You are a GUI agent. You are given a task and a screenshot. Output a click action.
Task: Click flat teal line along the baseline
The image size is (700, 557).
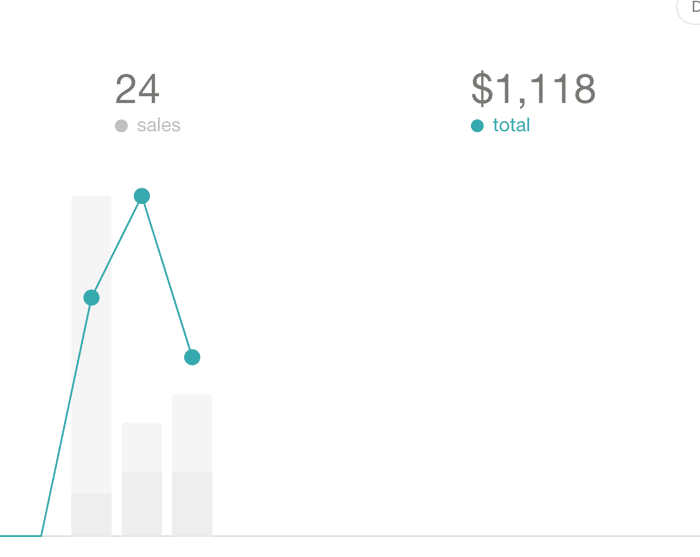(21, 535)
